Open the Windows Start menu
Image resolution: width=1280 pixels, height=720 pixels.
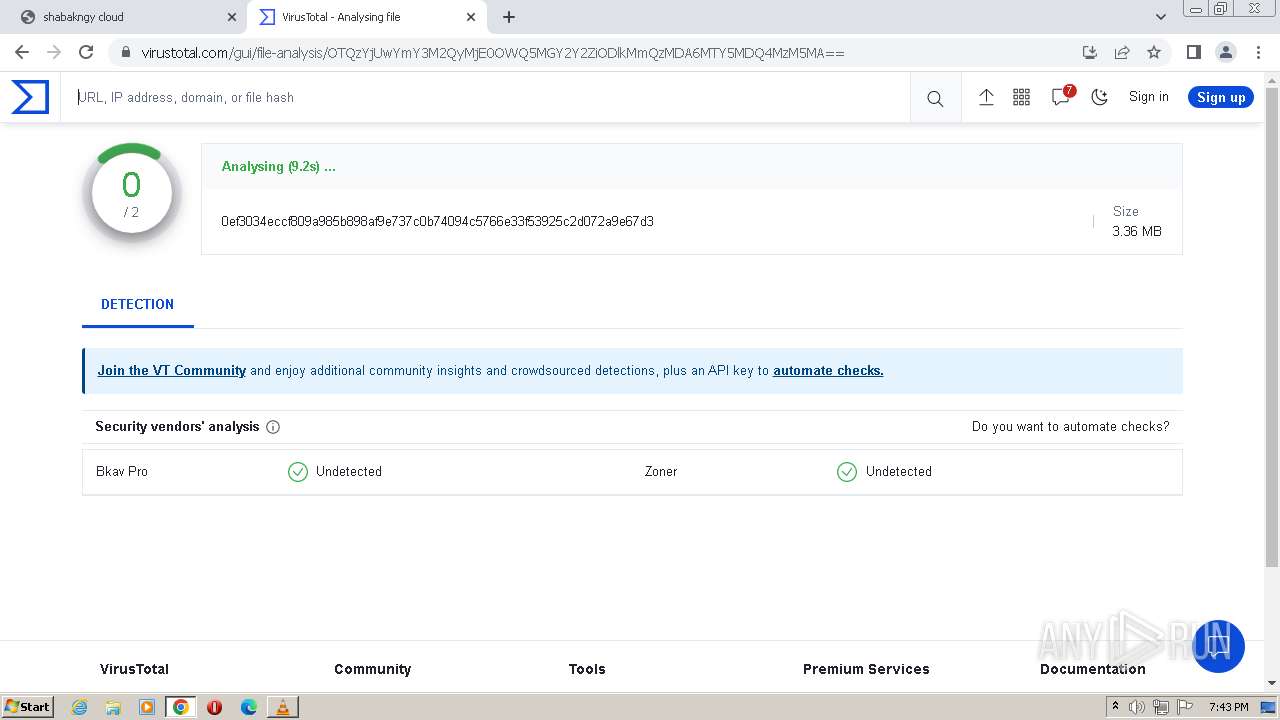[27, 706]
